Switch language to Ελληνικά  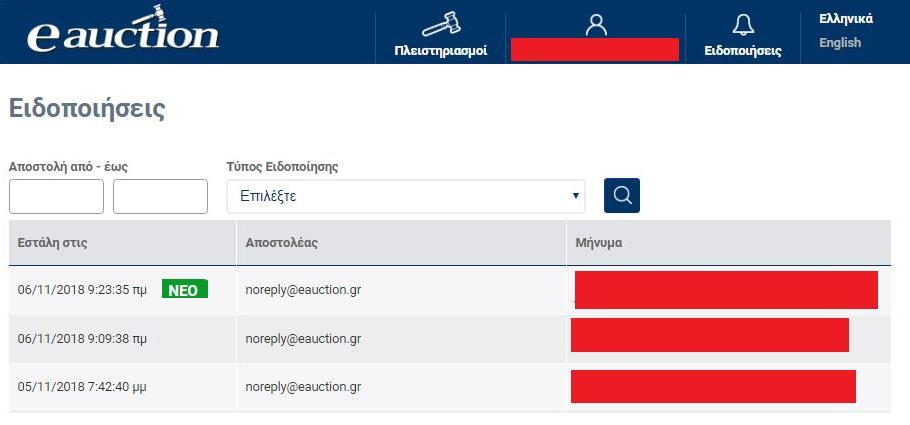point(846,19)
